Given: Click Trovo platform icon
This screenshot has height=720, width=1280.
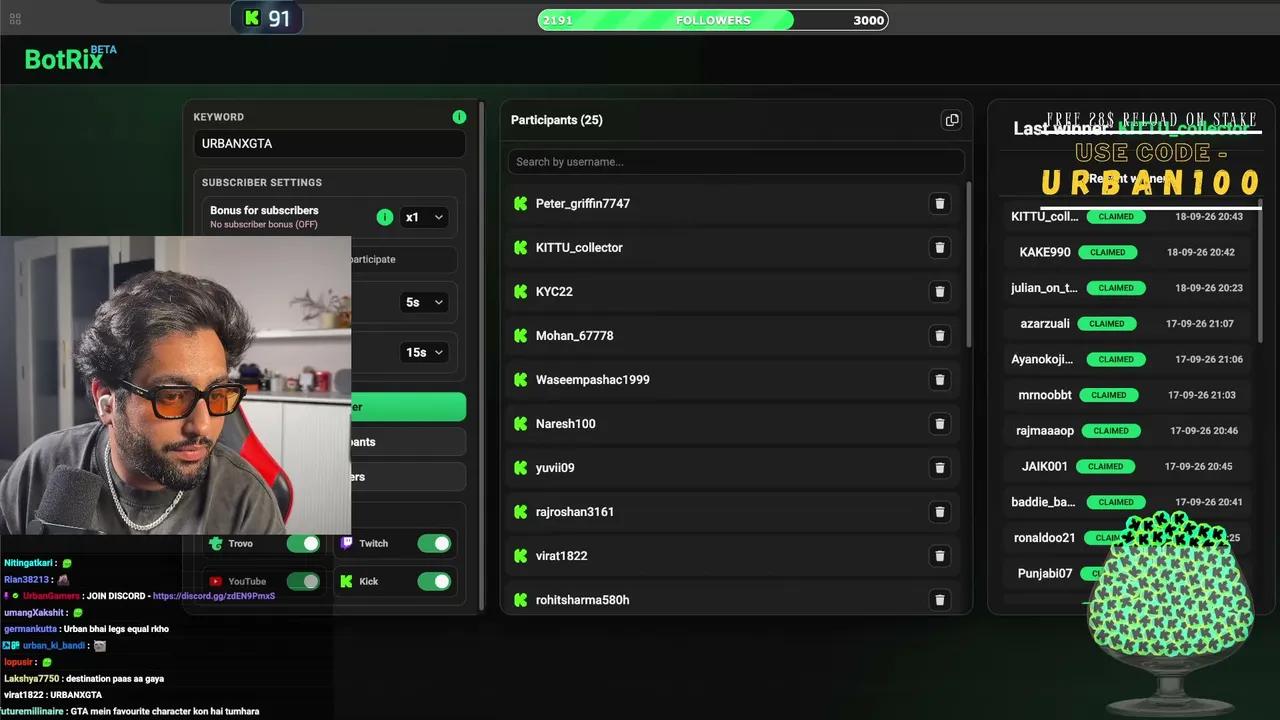Looking at the screenshot, I should click(215, 543).
